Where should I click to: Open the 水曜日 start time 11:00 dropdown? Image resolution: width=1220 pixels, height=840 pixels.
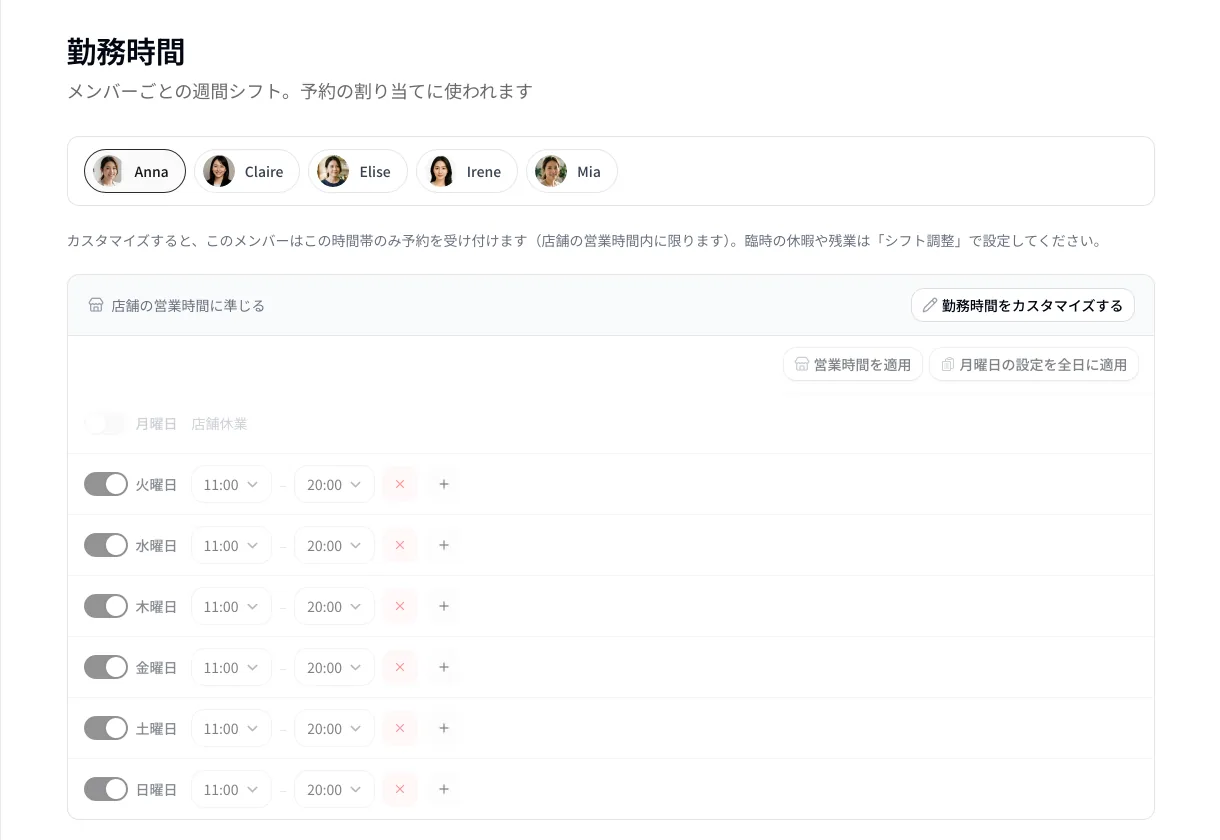pyautogui.click(x=231, y=545)
